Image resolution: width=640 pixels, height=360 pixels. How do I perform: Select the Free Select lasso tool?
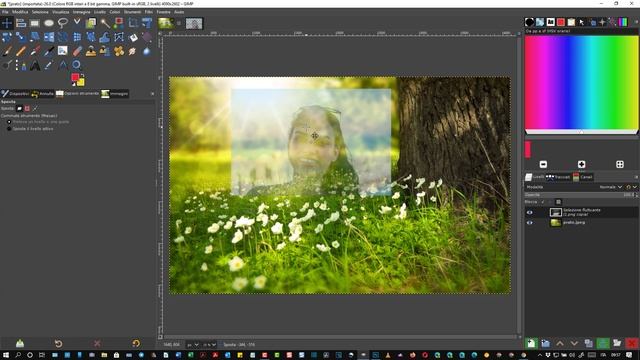click(62, 23)
